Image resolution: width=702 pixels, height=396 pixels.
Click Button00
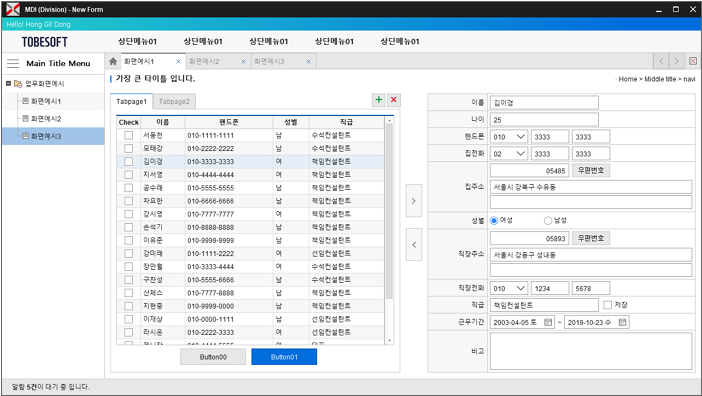(x=213, y=357)
